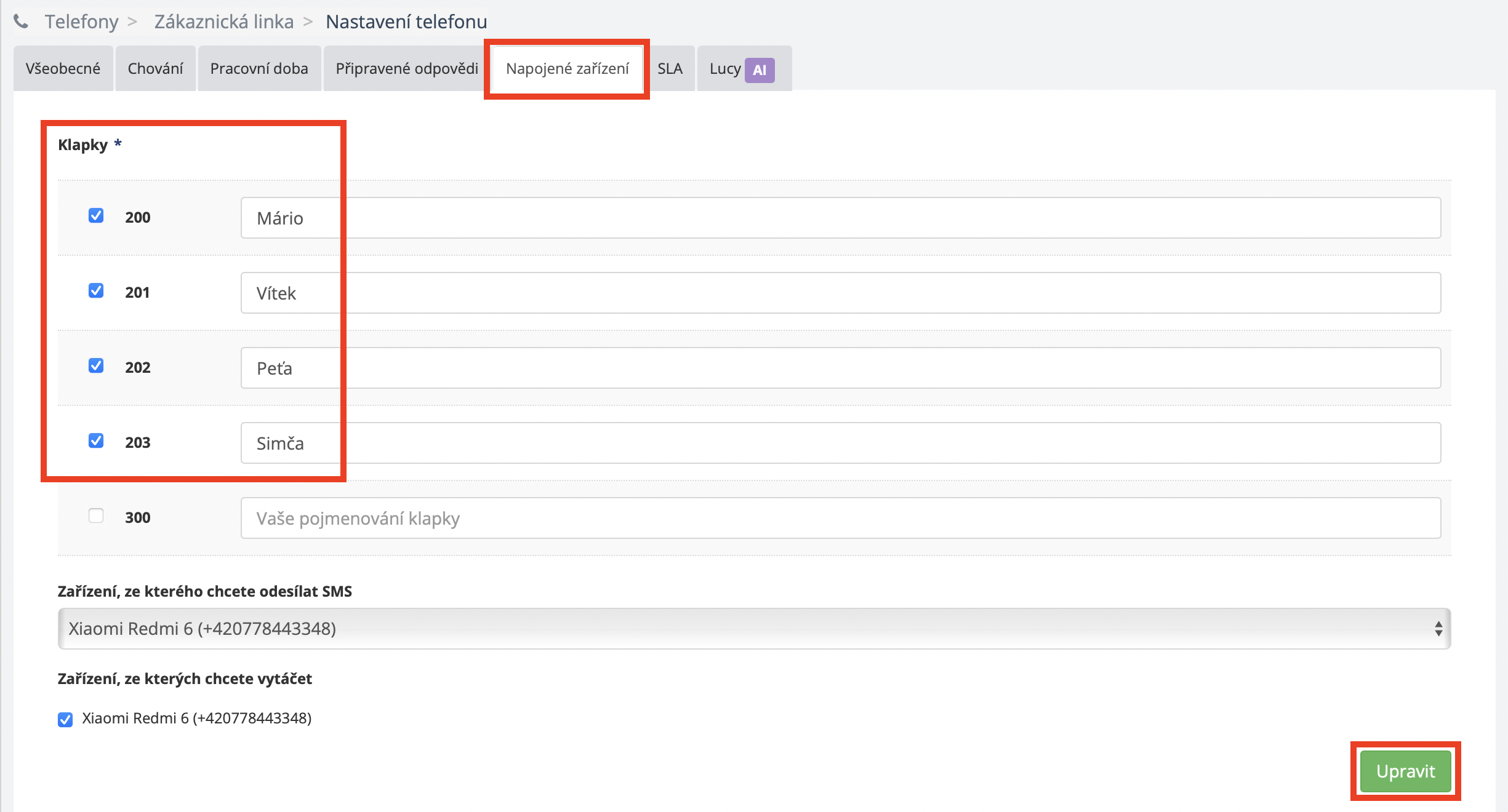Click the phone icon in breadcrumb
This screenshot has width=1508, height=812.
(21, 22)
